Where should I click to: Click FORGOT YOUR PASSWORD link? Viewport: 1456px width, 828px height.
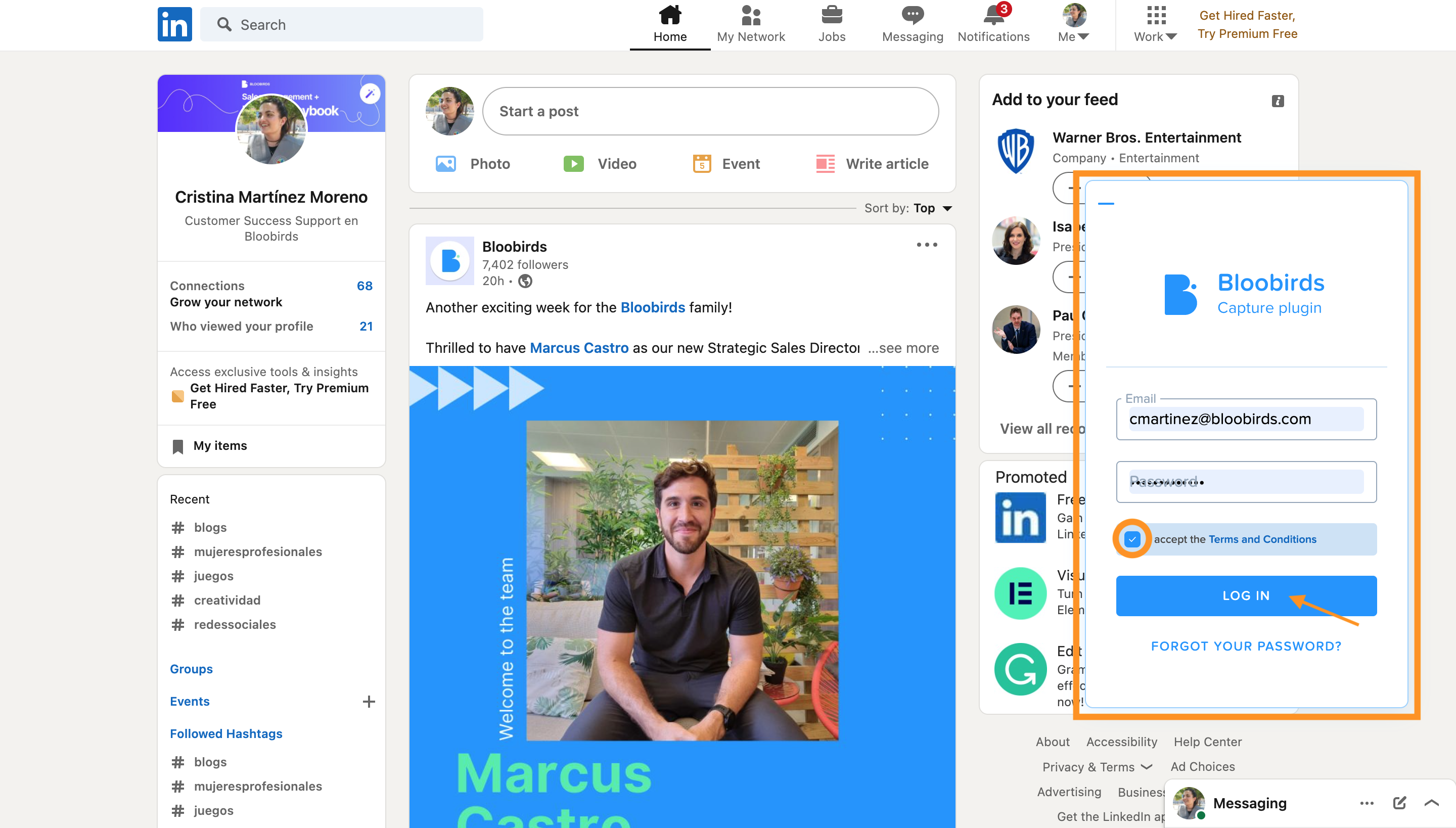(1246, 647)
